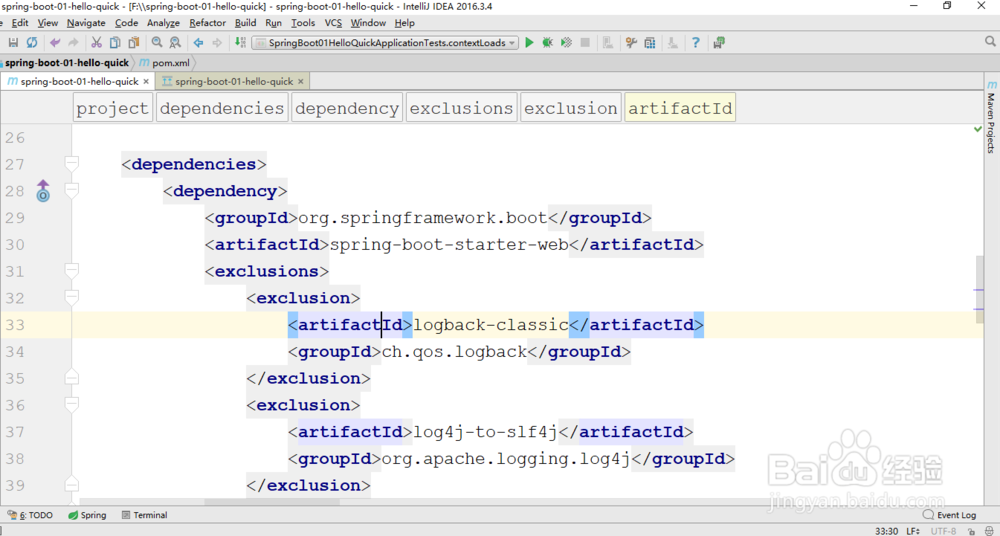Click the project XML breadcrumb
Image resolution: width=1000 pixels, height=536 pixels.
click(112, 108)
